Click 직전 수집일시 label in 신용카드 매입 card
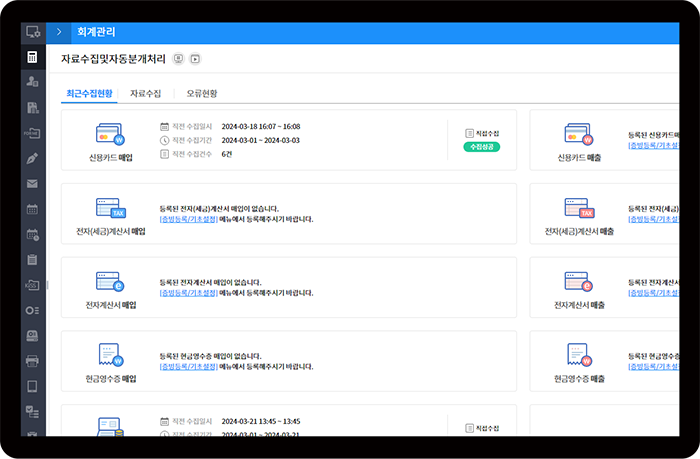The width and height of the screenshot is (700, 459). pos(192,126)
